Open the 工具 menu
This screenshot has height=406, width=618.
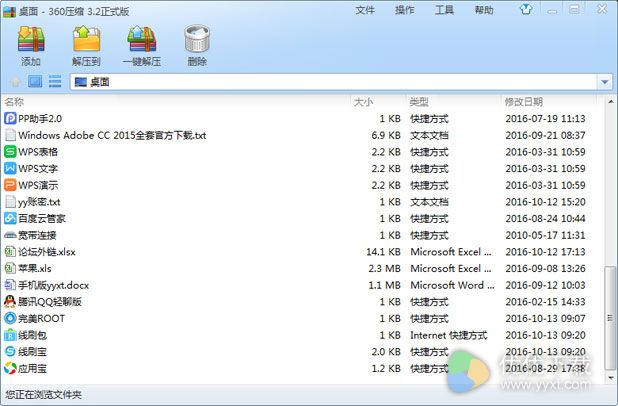444,10
